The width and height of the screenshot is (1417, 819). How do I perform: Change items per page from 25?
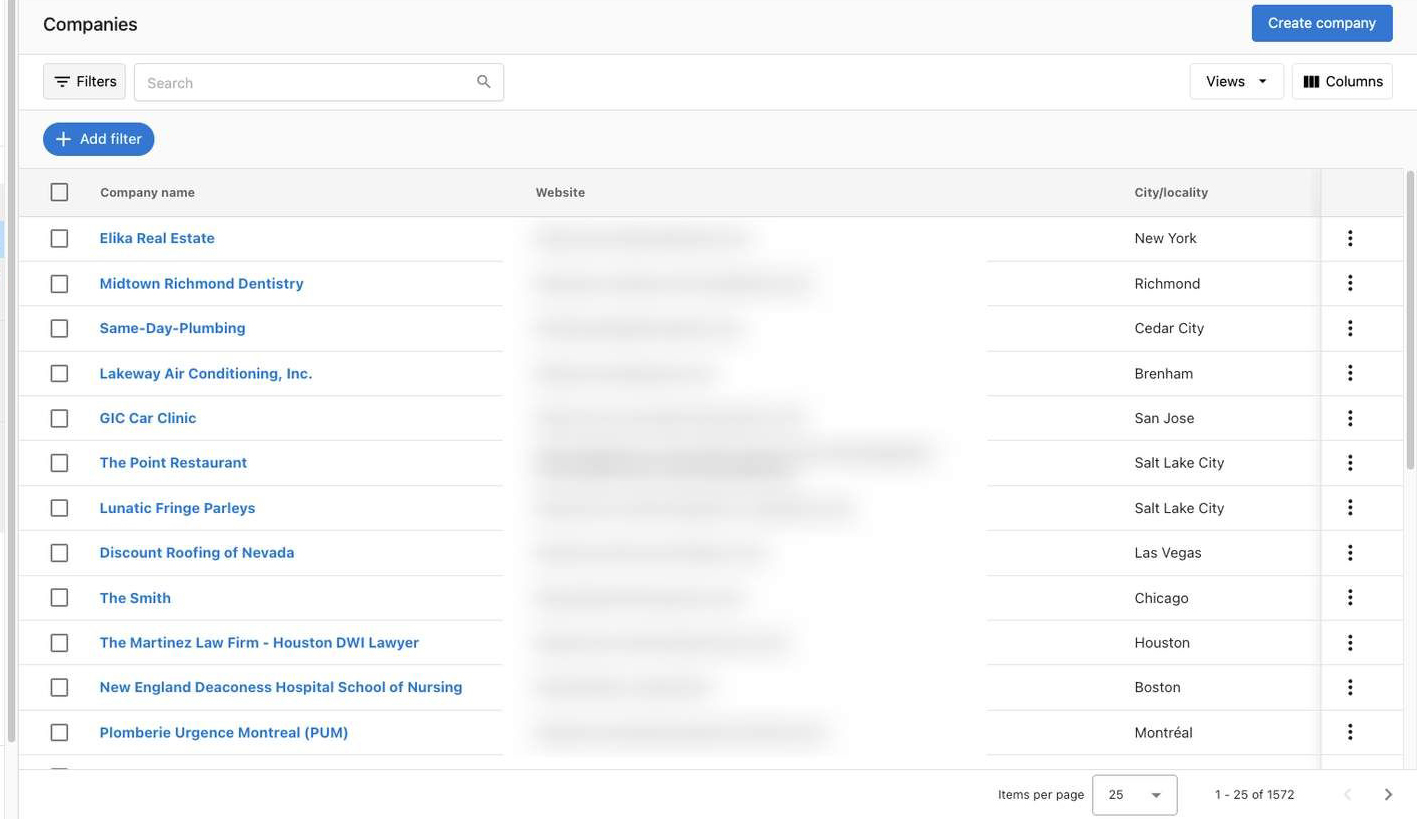click(x=1135, y=795)
